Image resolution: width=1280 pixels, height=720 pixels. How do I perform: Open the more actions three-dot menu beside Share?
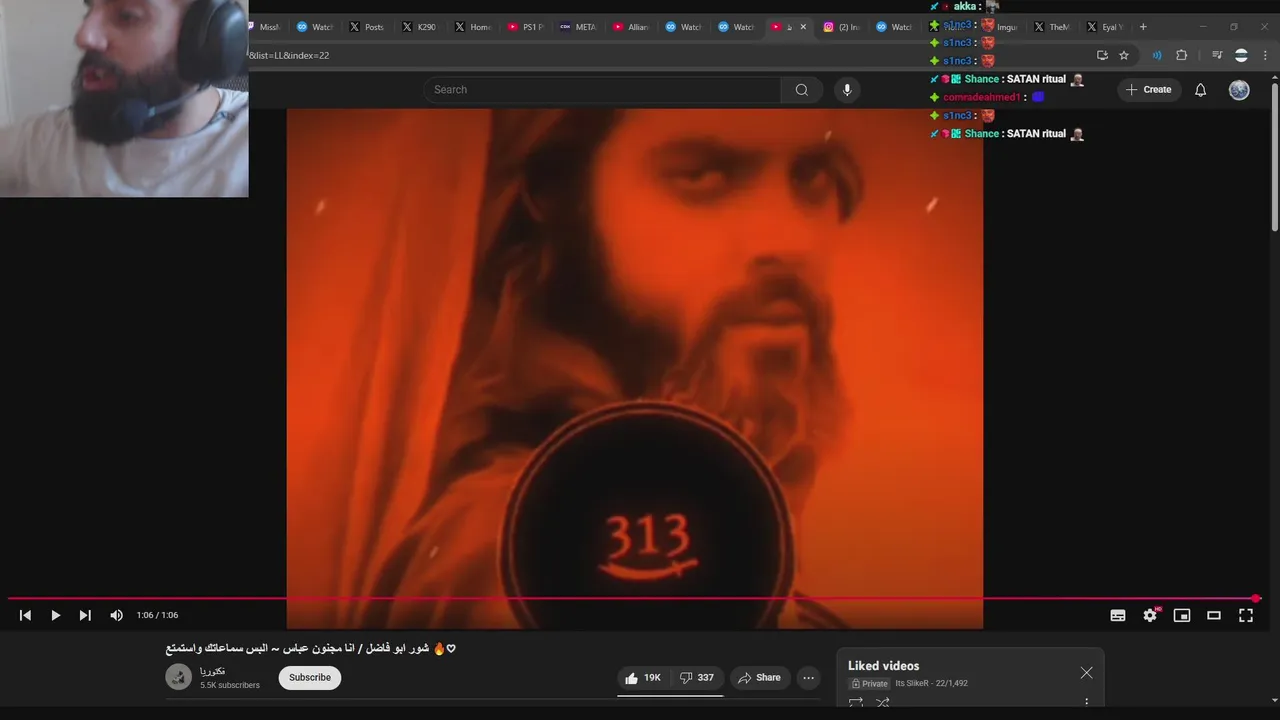point(808,678)
